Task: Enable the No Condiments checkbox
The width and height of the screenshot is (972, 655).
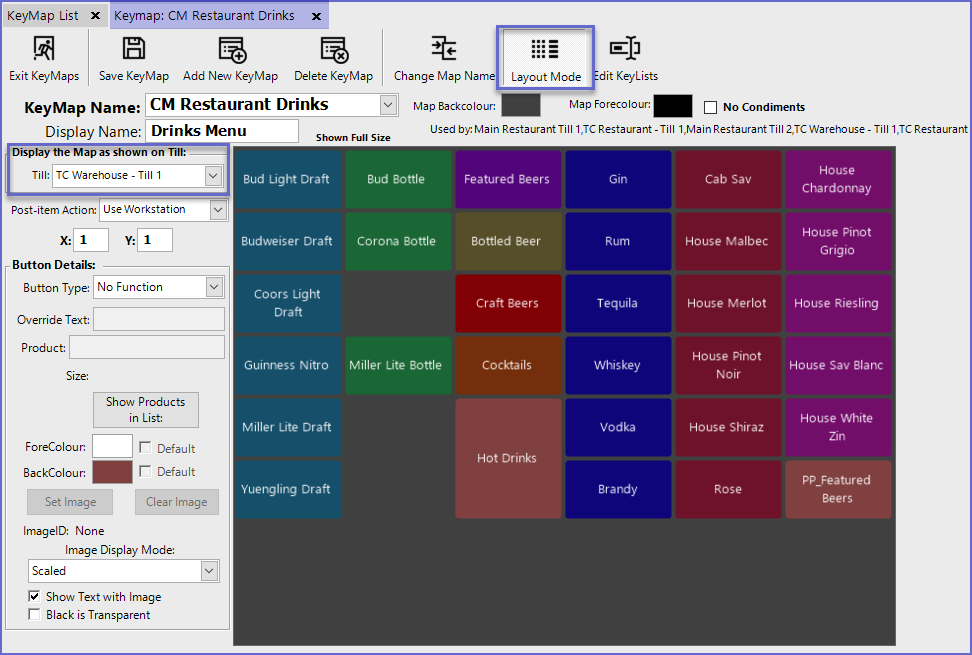Action: tap(711, 108)
